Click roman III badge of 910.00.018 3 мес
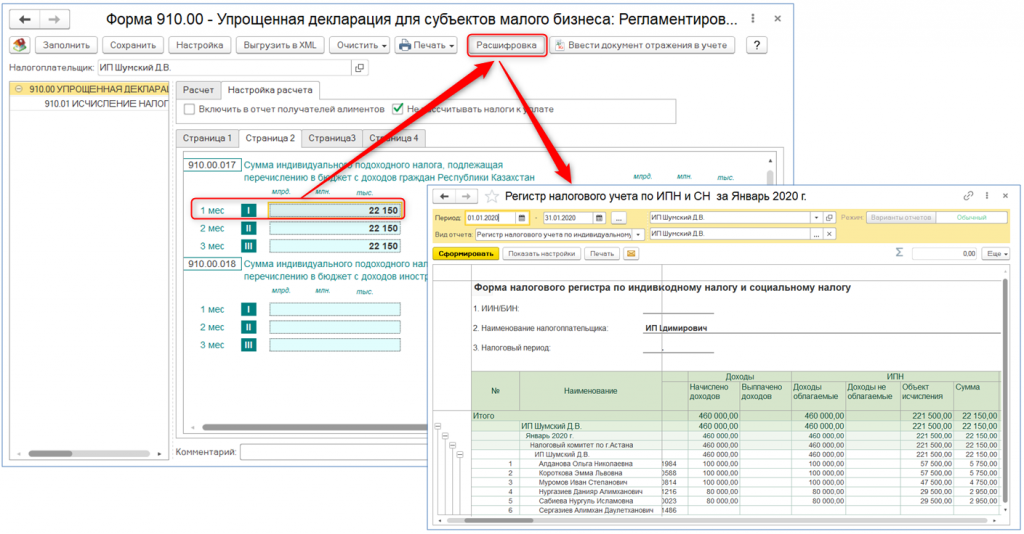Screen dimensions: 1024x534 point(248,345)
